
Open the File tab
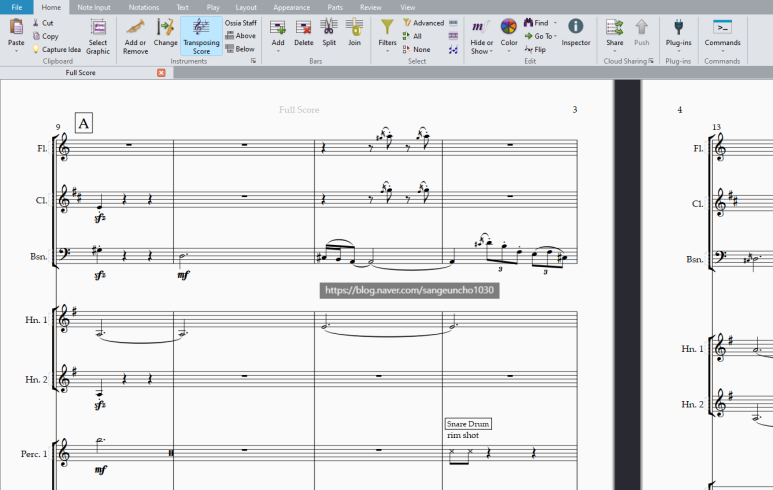(17, 7)
